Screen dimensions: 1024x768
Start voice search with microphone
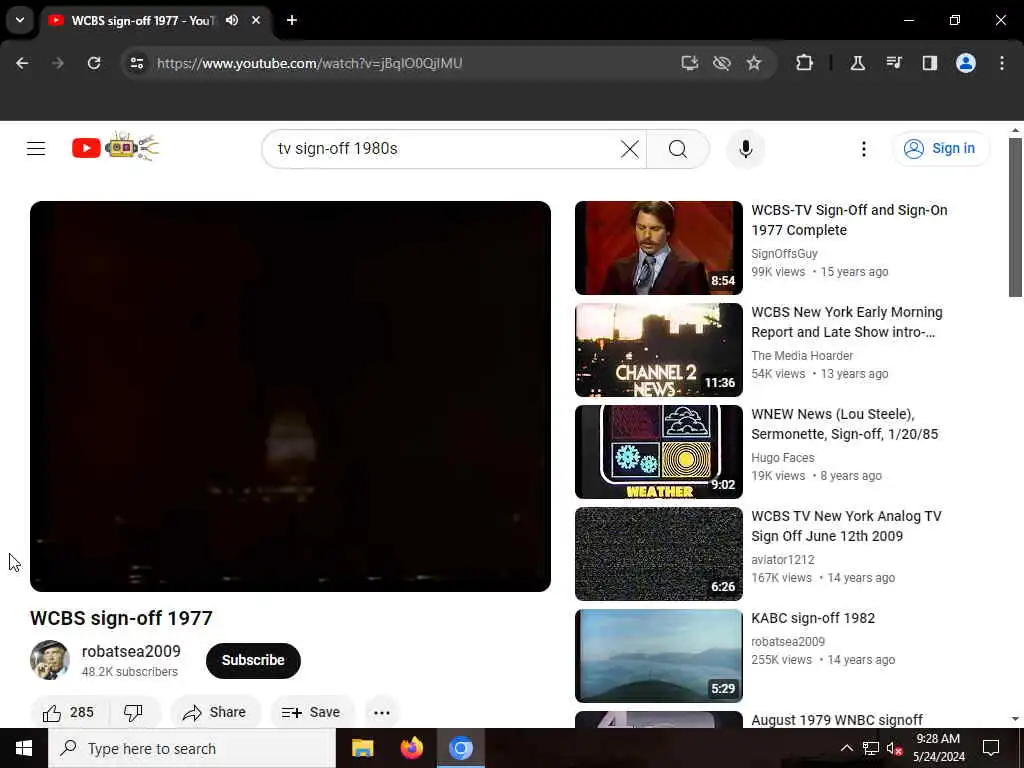[746, 149]
